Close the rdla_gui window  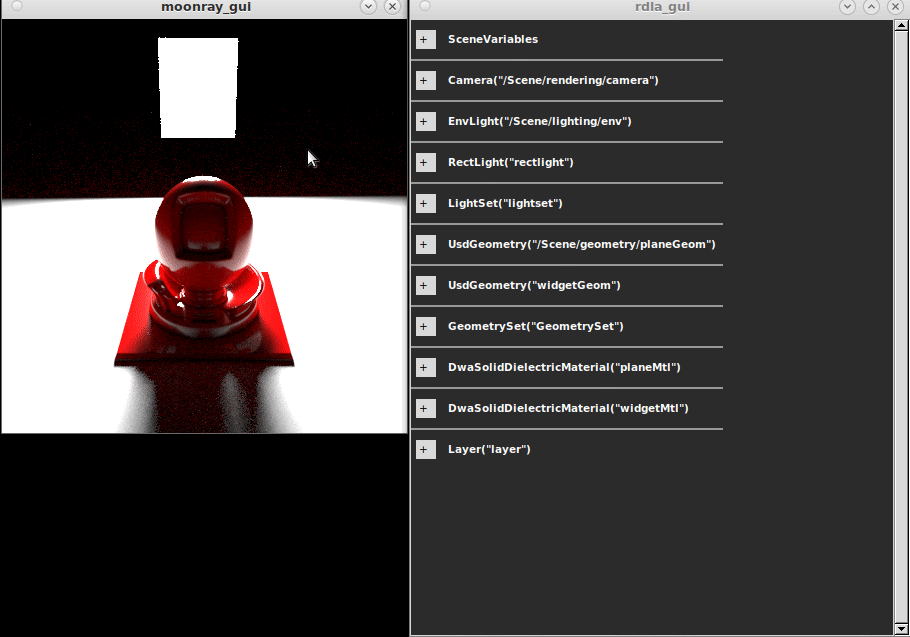pos(895,6)
